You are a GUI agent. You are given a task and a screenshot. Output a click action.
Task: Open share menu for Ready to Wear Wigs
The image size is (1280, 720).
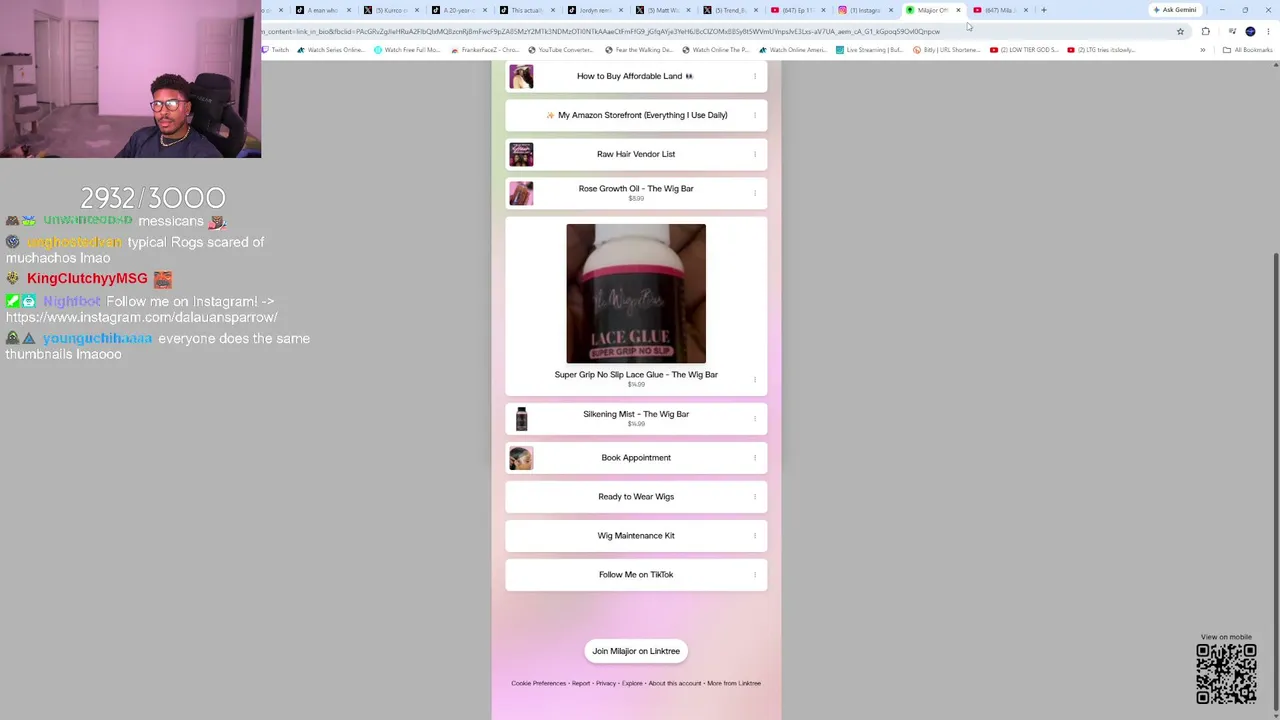[755, 497]
